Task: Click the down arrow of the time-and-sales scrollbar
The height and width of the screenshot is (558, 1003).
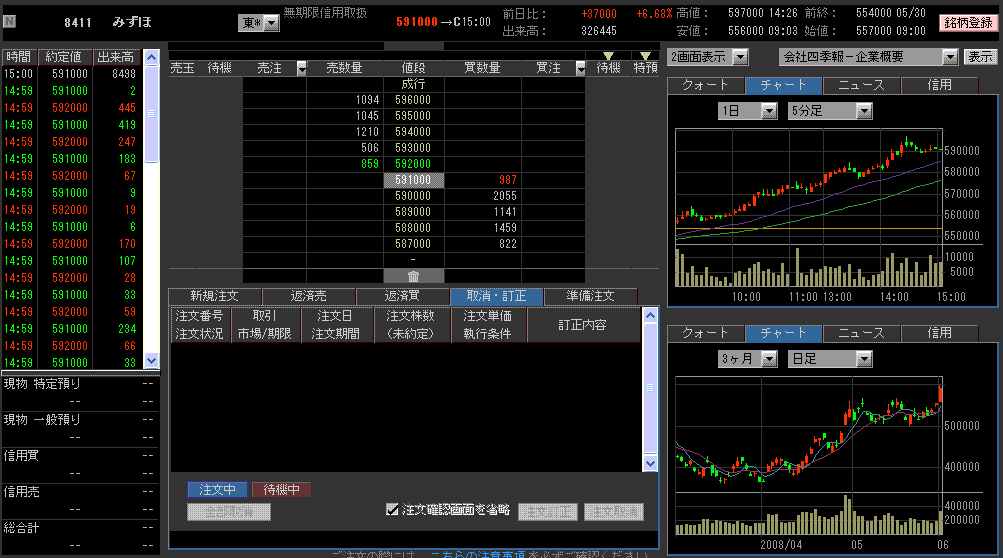Action: tap(152, 360)
